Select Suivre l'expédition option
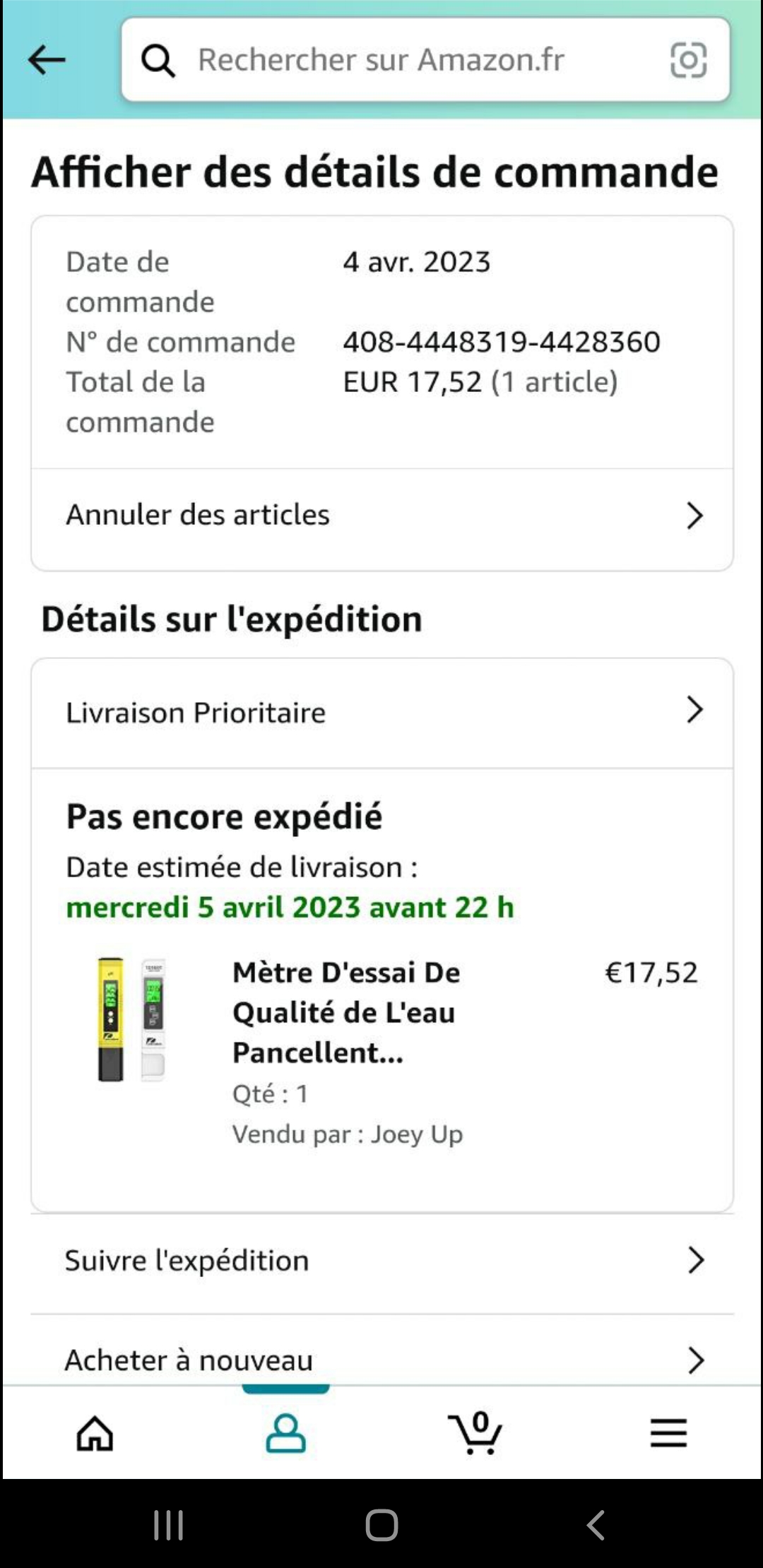The width and height of the screenshot is (763, 1568). point(187,1261)
